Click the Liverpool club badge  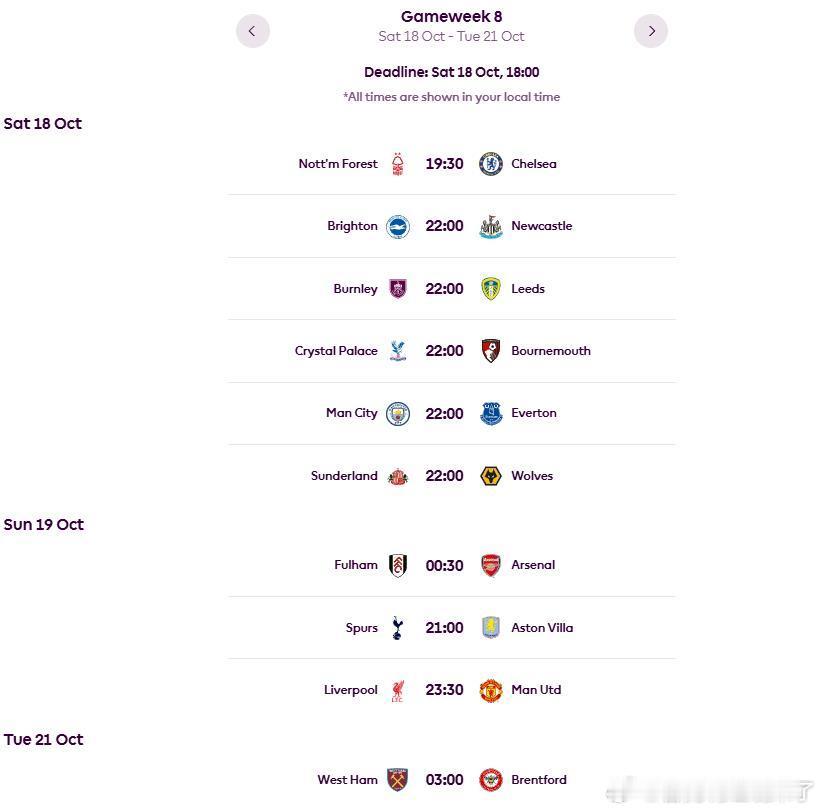[x=398, y=690]
